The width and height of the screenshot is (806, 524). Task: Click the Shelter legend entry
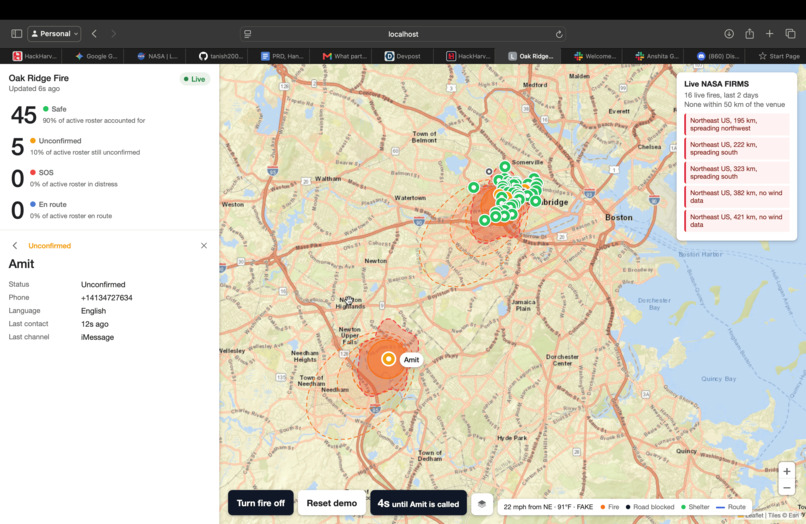[695, 507]
